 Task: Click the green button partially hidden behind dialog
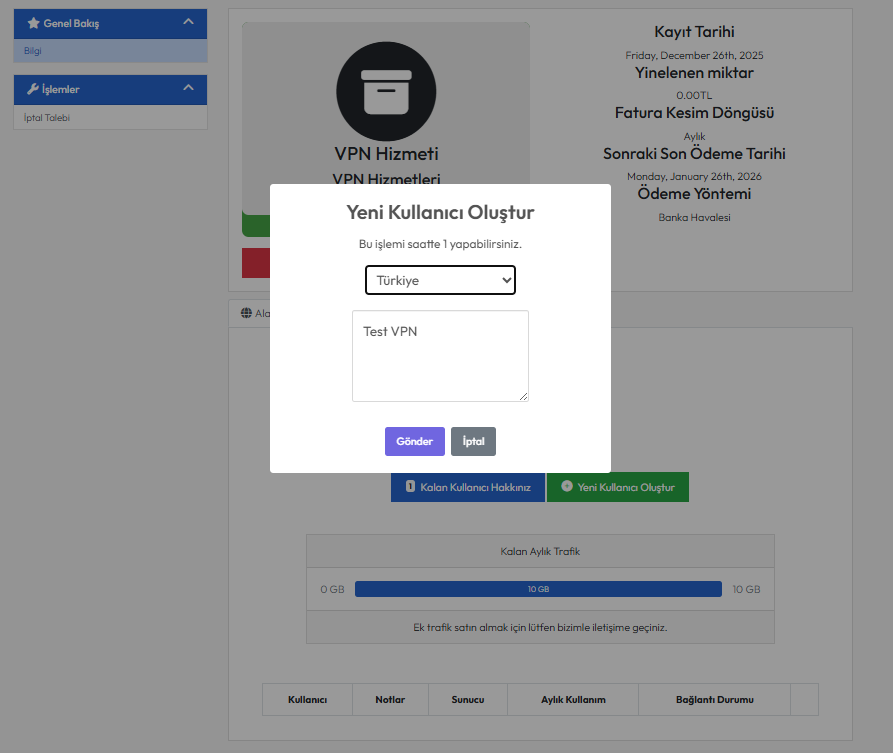tap(255, 225)
